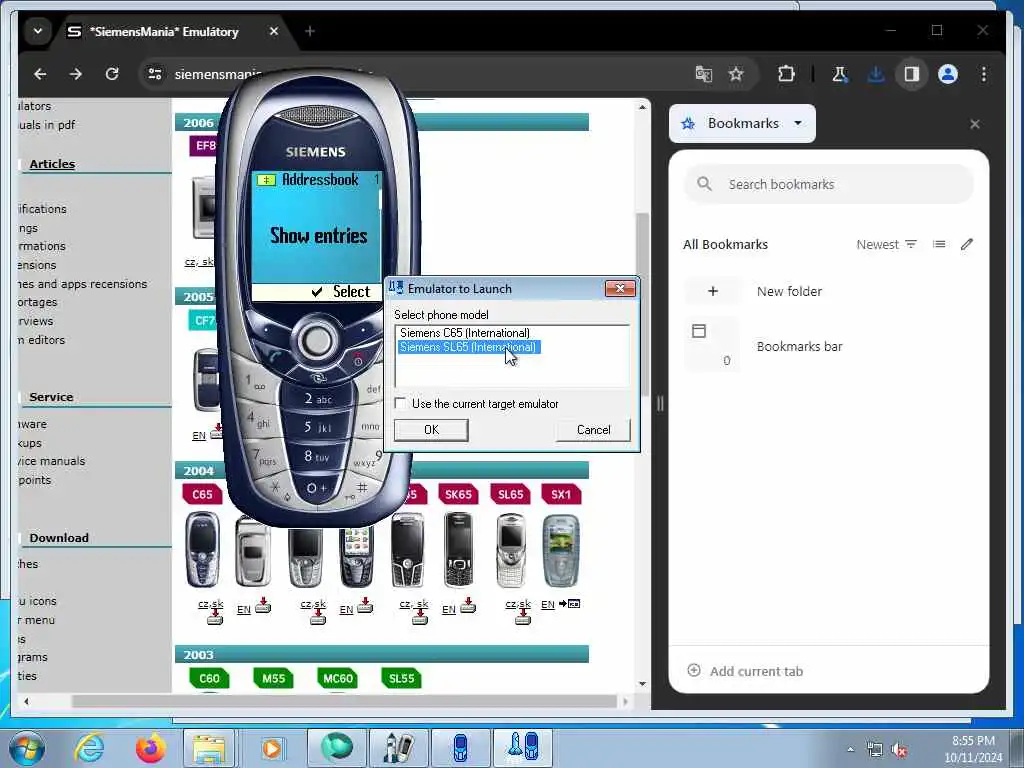The height and width of the screenshot is (768, 1024).
Task: Open the site information icon in address bar
Action: [155, 74]
